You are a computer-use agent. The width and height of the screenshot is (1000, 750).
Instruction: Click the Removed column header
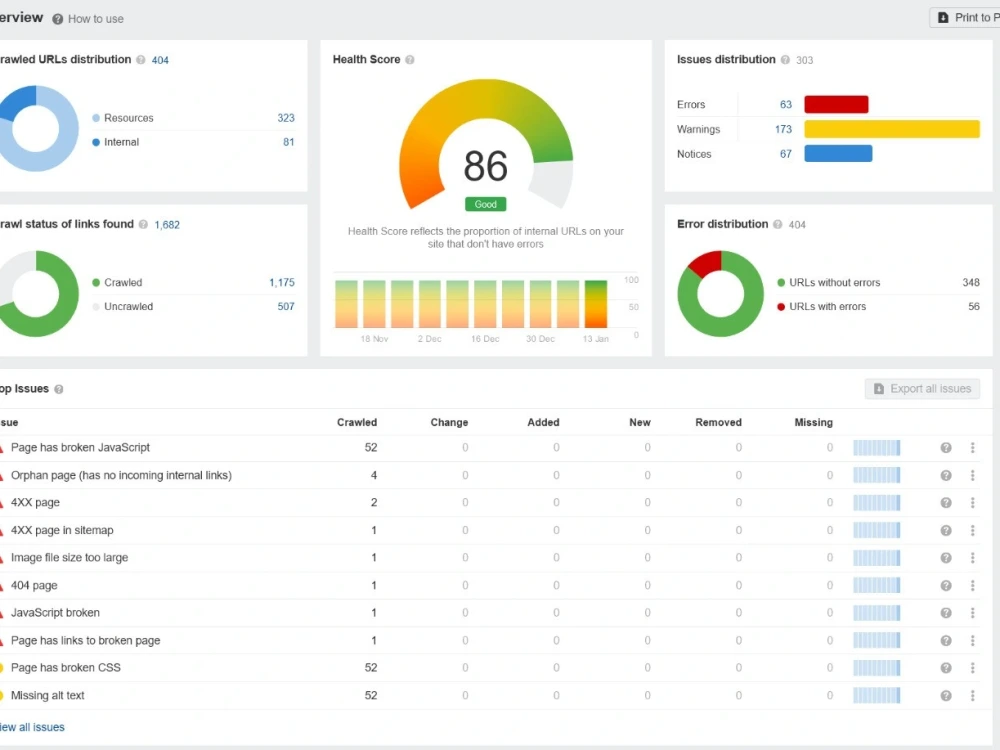[718, 422]
